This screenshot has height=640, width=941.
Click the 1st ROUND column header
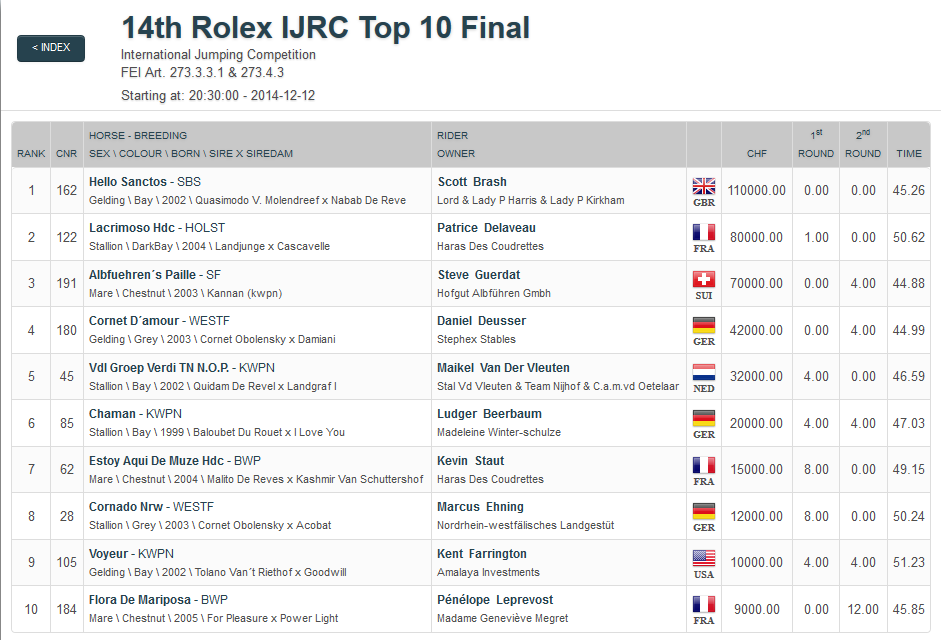click(816, 144)
